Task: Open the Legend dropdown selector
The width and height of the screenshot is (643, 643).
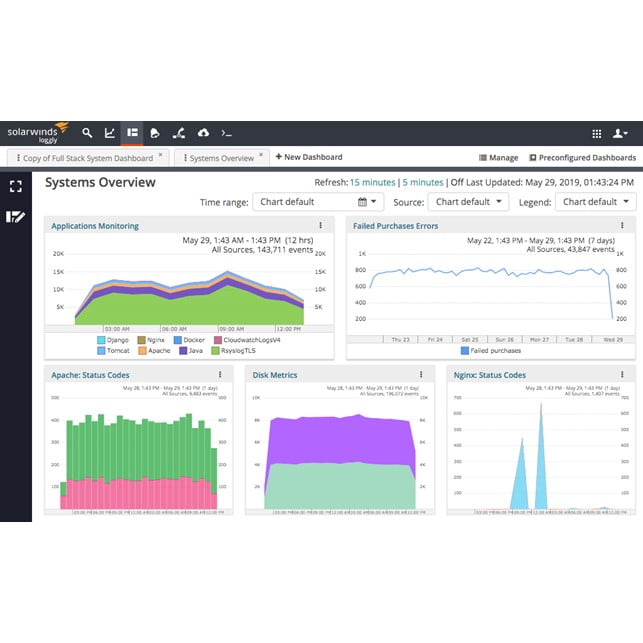Action: (596, 202)
